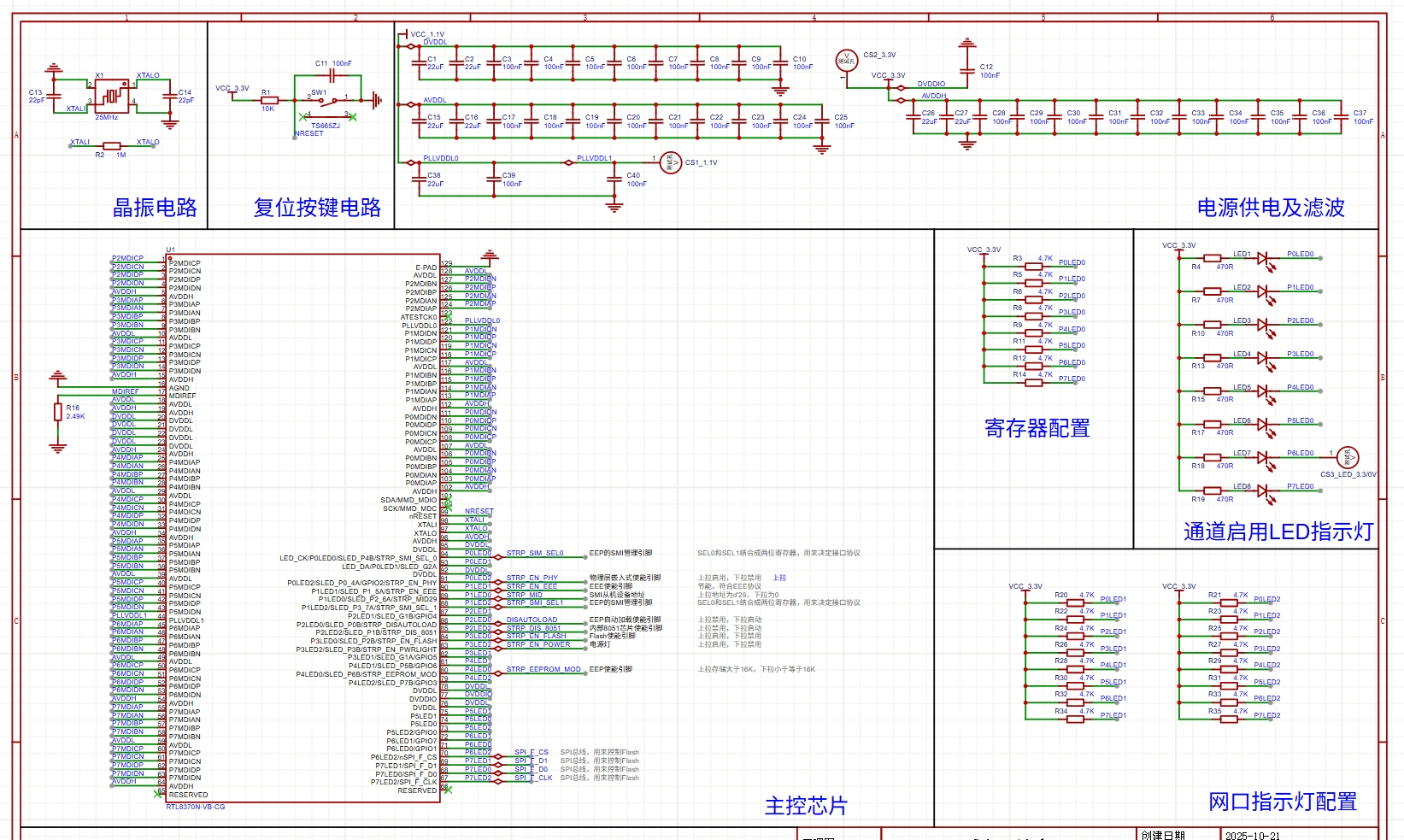The image size is (1404, 840).
Task: Click the 晶振电路 section title
Action: pos(155,208)
